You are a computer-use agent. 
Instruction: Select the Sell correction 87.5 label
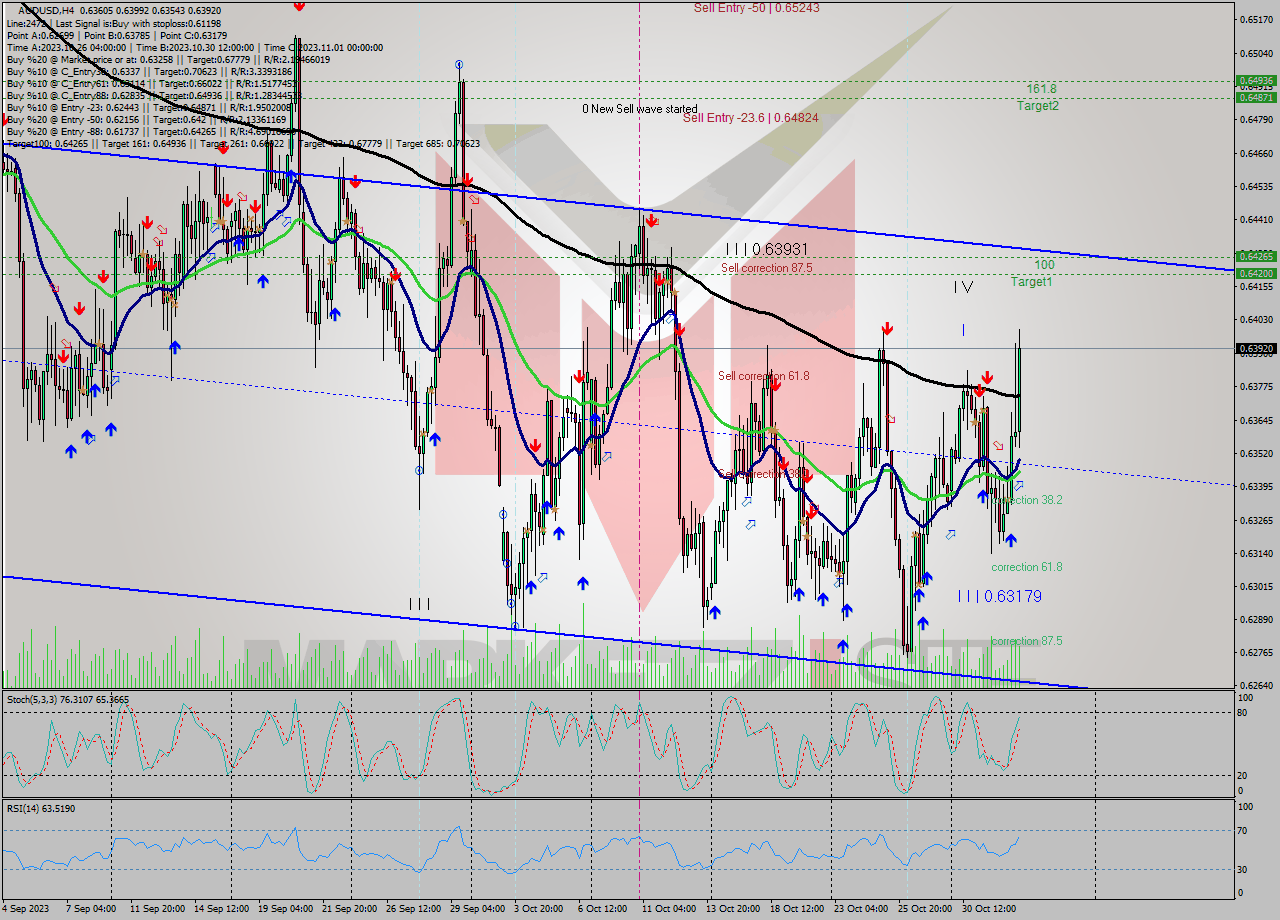click(x=767, y=268)
